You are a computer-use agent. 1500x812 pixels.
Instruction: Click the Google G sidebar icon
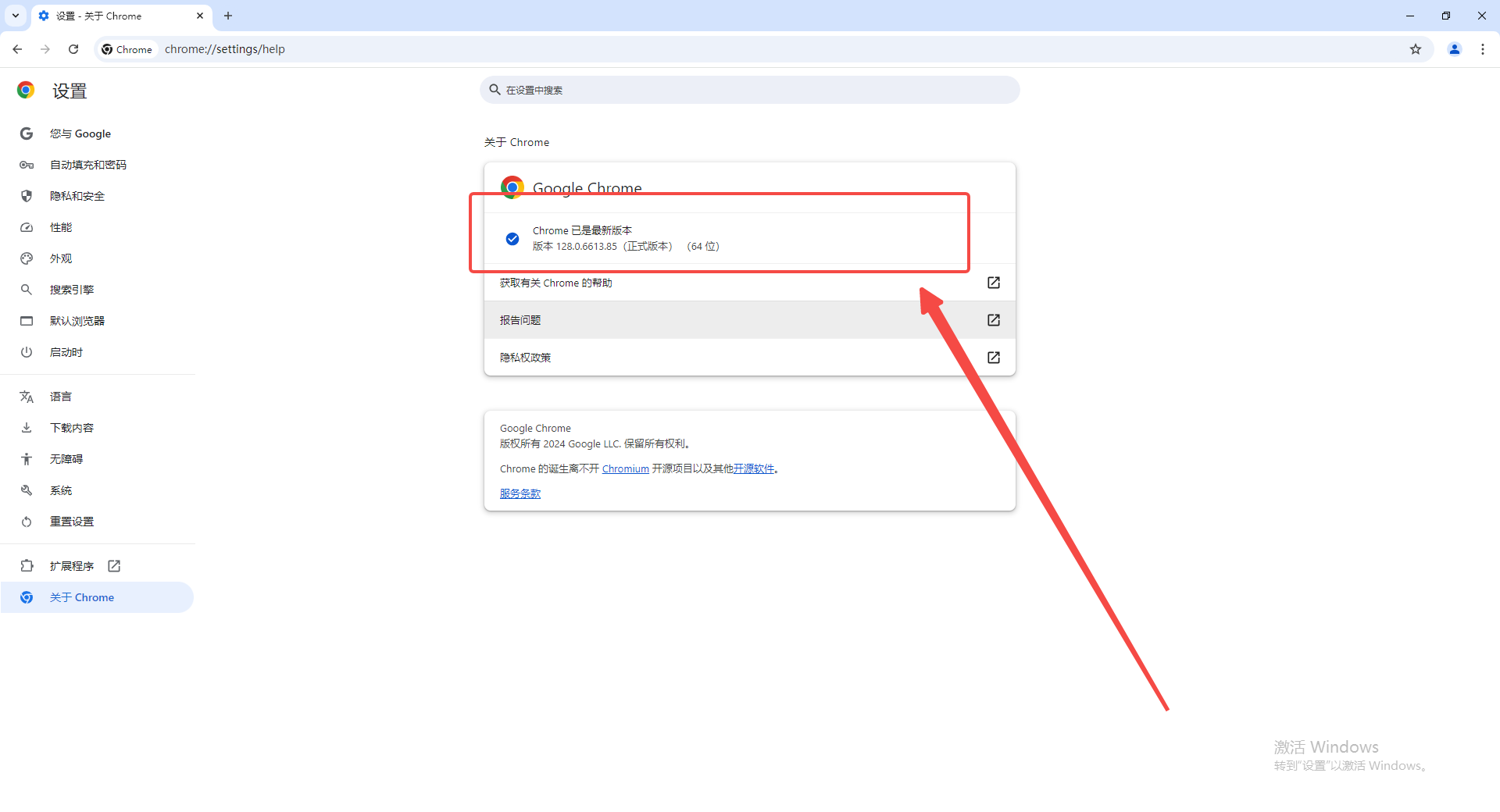point(27,134)
